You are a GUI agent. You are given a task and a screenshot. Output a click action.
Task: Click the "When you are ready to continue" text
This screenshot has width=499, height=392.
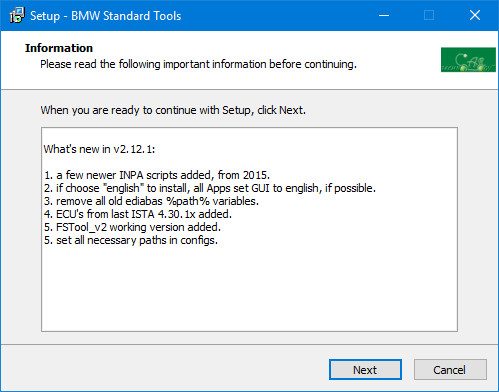(x=173, y=110)
